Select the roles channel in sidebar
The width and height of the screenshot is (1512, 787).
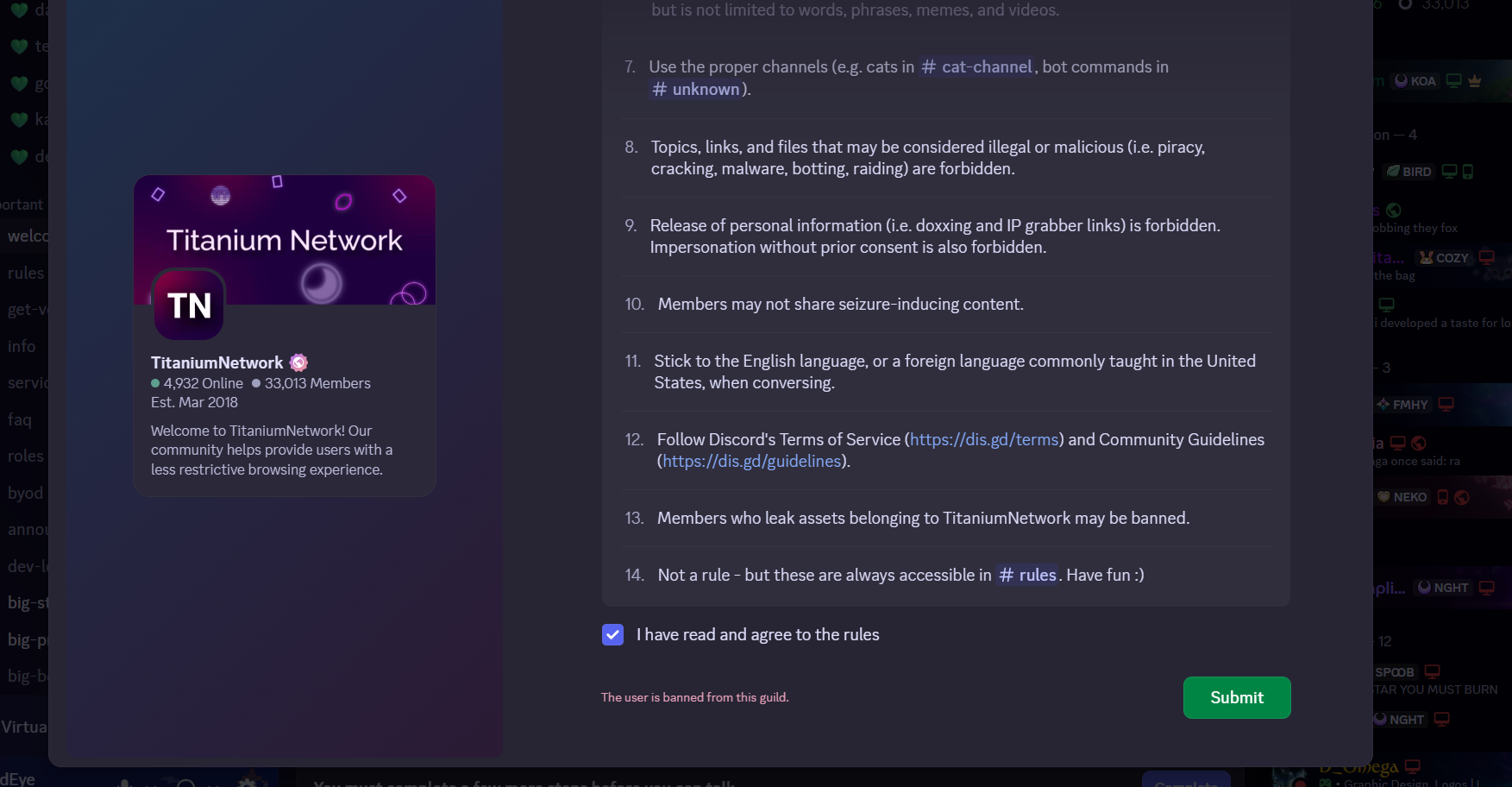[x=26, y=456]
